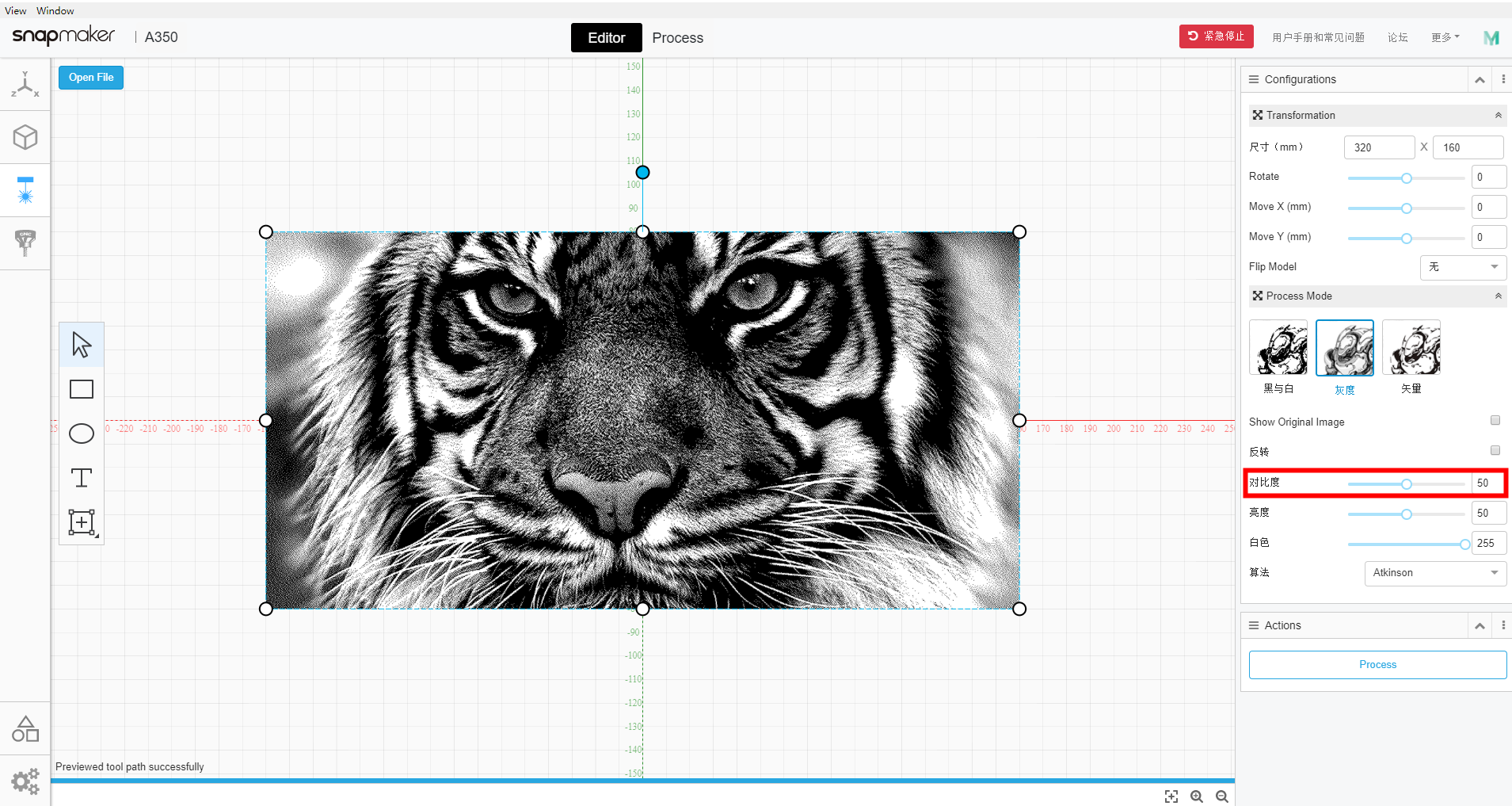Open the workspace axis icon in sidebar
This screenshot has height=806, width=1512.
(x=25, y=84)
